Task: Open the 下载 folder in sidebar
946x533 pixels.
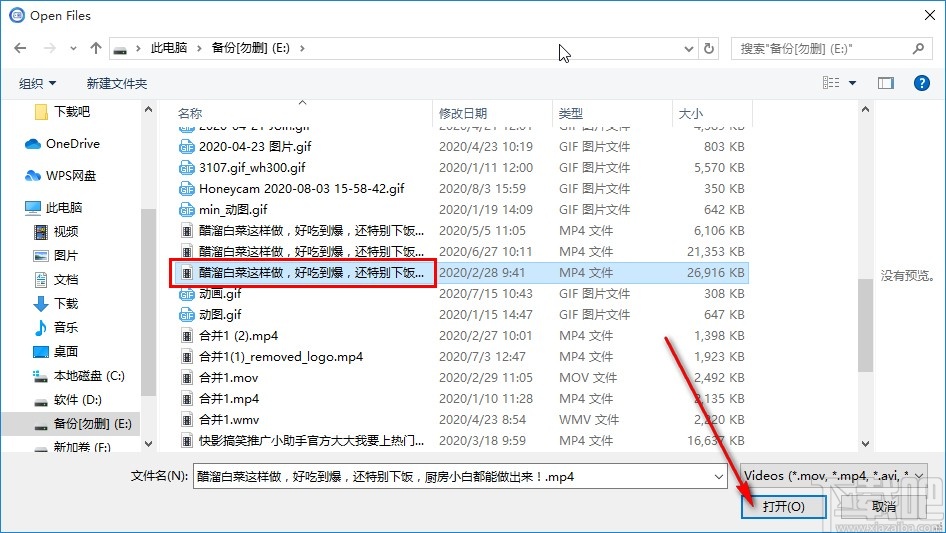Action: coord(56,303)
